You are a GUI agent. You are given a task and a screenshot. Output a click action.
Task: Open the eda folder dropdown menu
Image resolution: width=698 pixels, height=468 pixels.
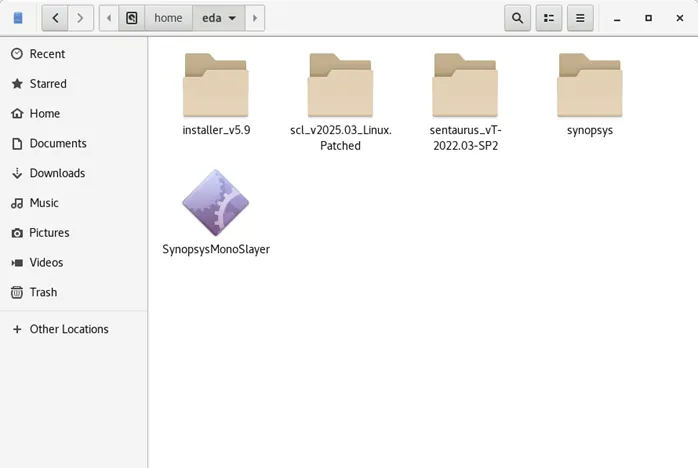[219, 18]
